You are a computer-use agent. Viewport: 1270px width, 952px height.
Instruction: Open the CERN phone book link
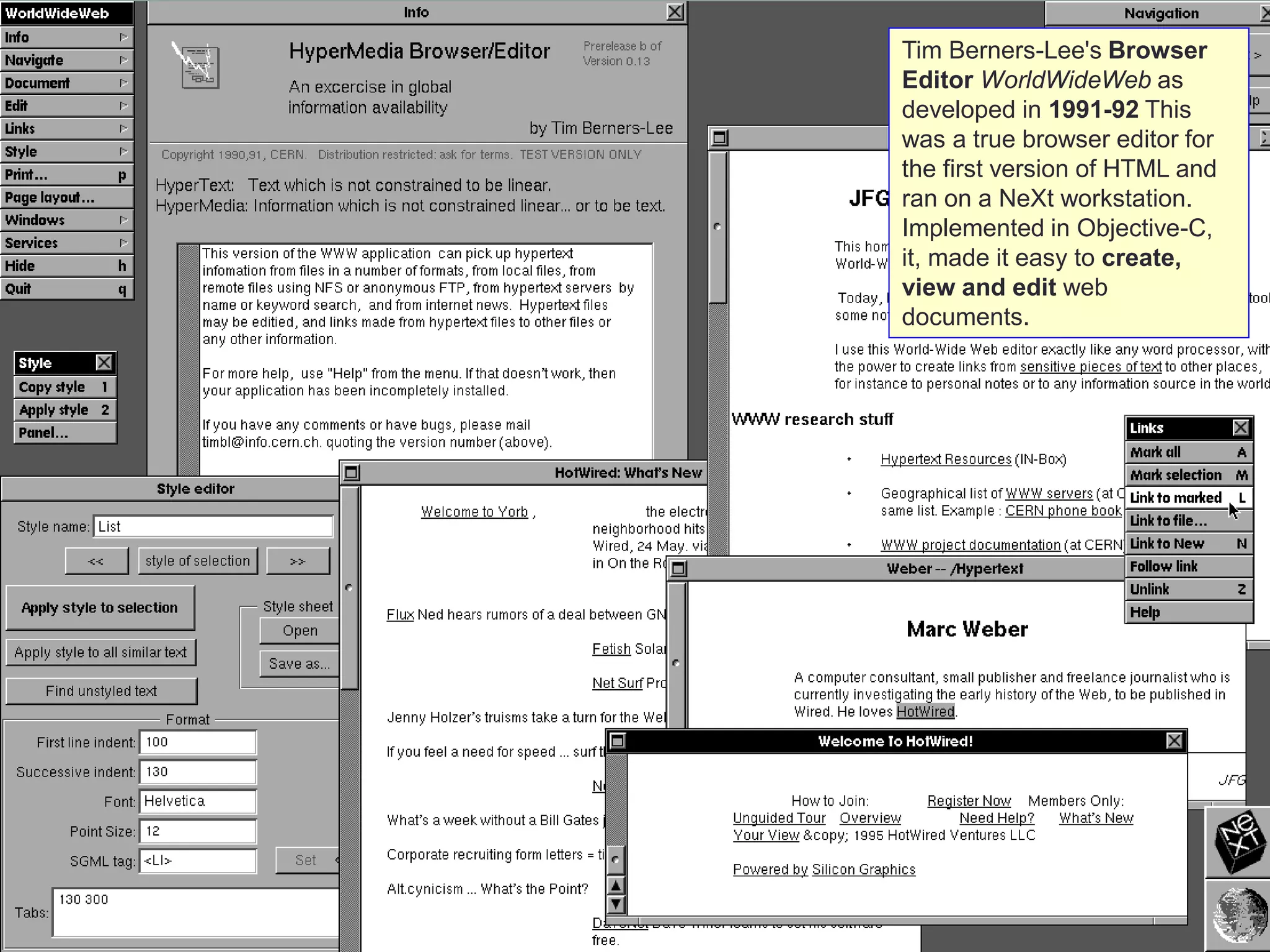[1064, 511]
